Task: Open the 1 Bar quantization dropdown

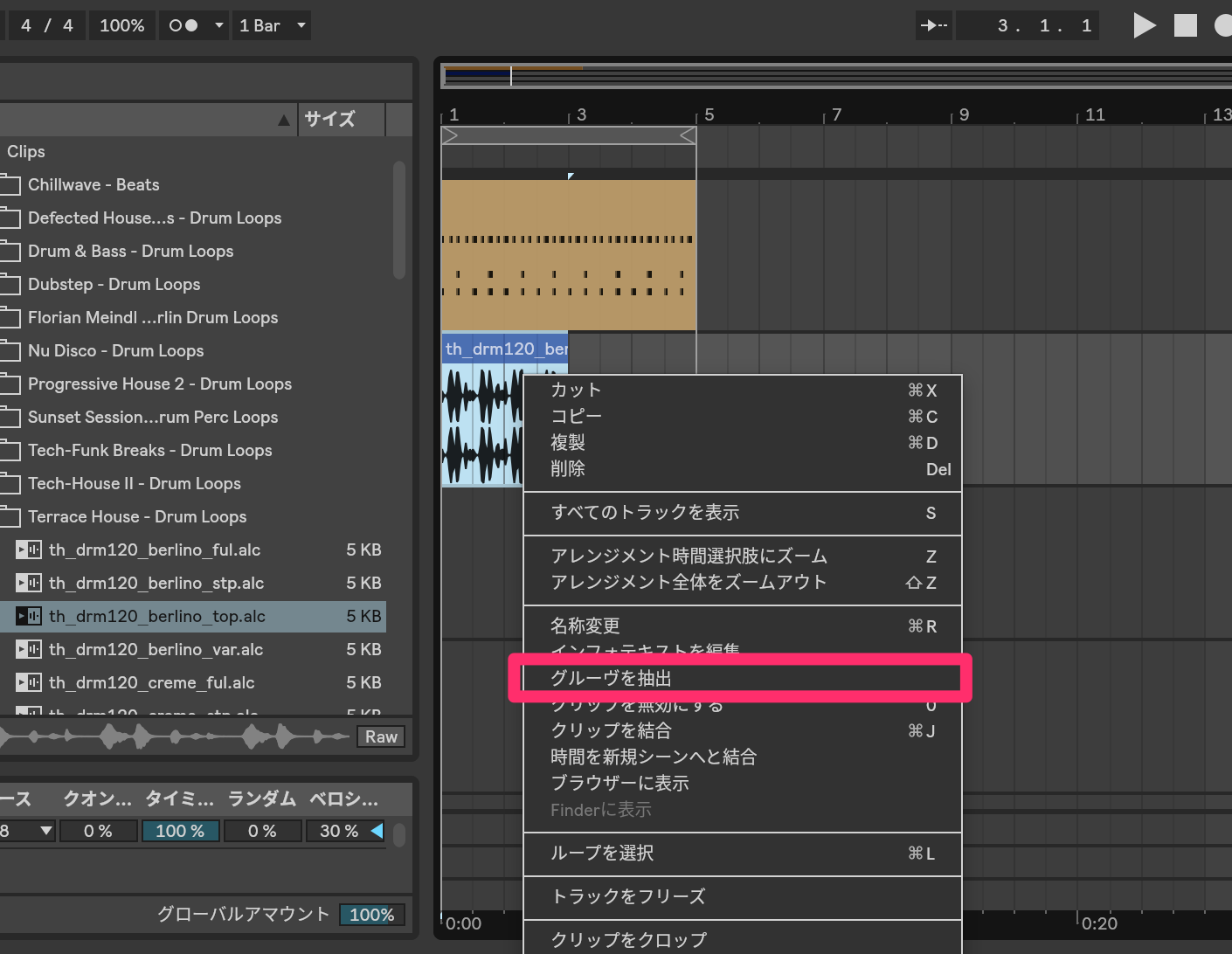Action: 272,25
